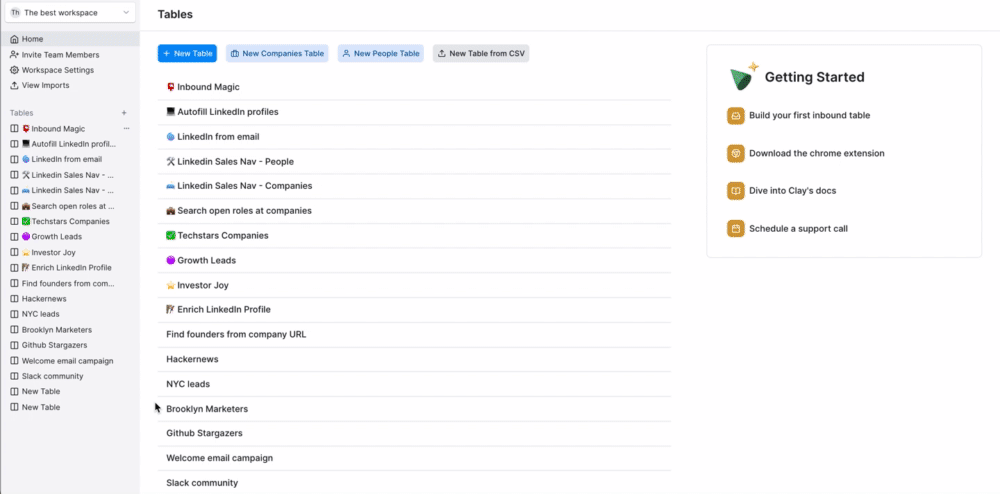Screen dimensions: 1000x494
Task: Open Search open roles at companies row
Action: click(x=415, y=211)
